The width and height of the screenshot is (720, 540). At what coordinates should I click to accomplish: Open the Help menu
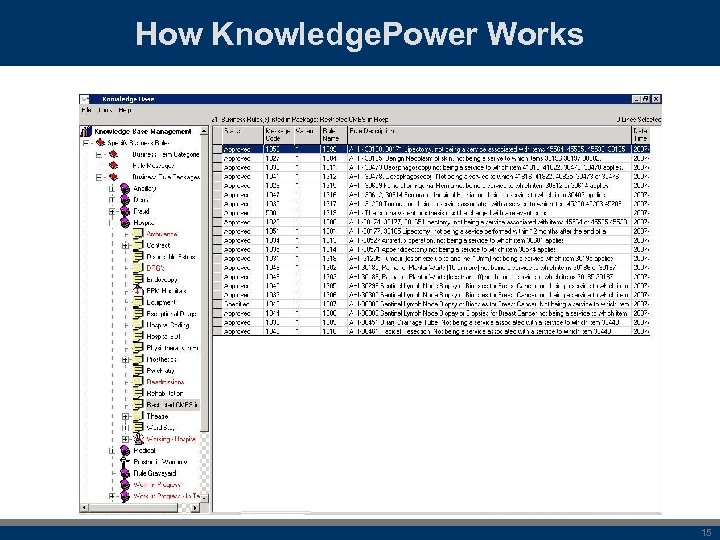(x=125, y=110)
